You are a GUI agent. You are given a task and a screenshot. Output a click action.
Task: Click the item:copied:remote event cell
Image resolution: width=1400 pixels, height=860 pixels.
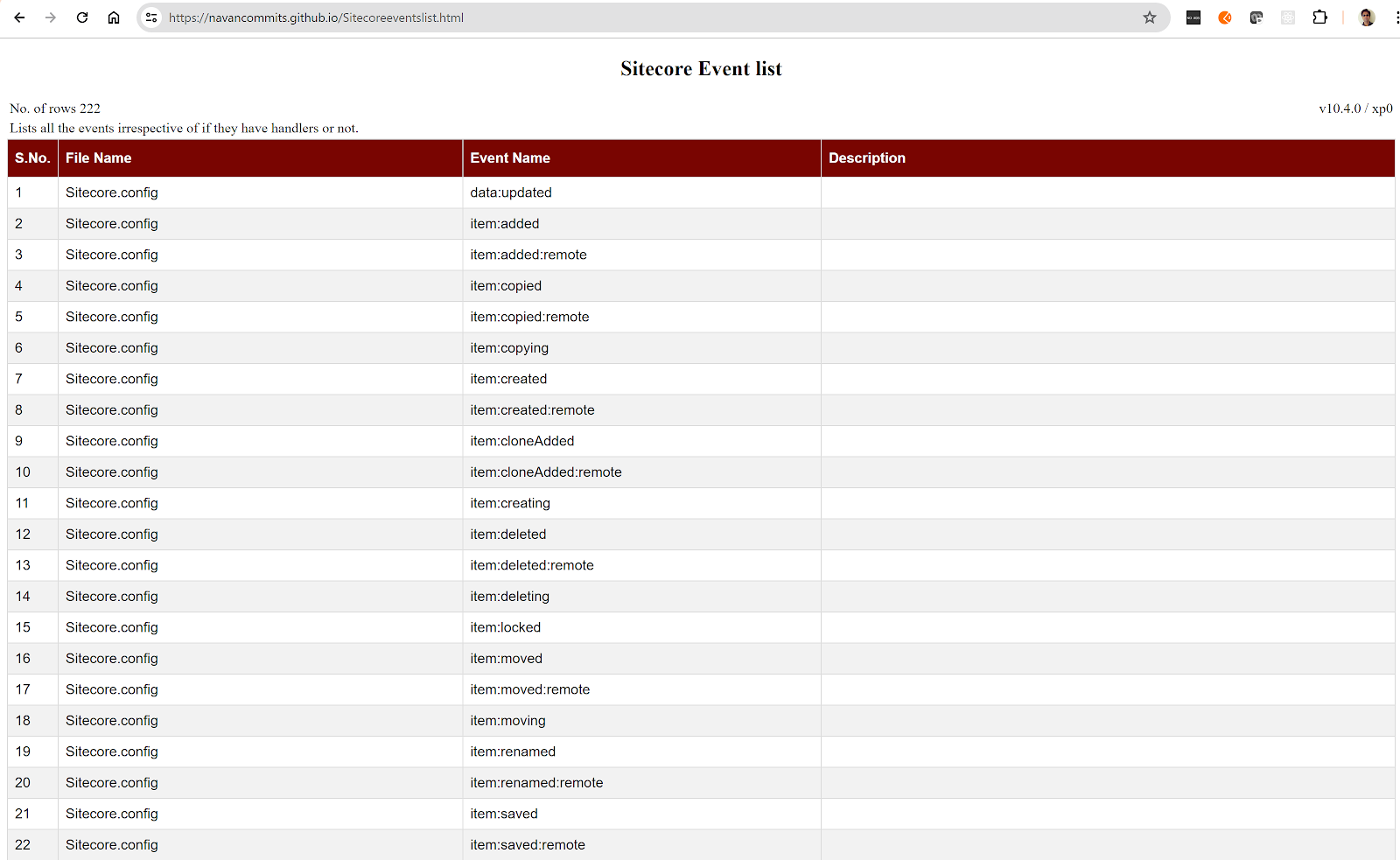(642, 317)
